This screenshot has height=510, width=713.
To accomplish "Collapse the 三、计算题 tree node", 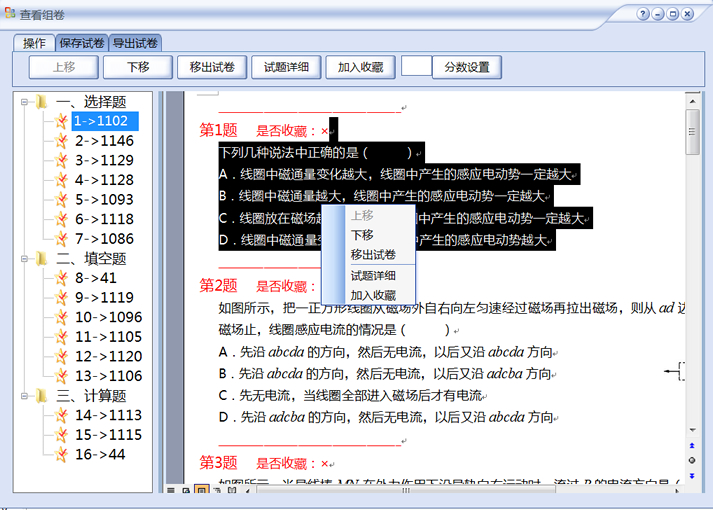I will point(25,396).
